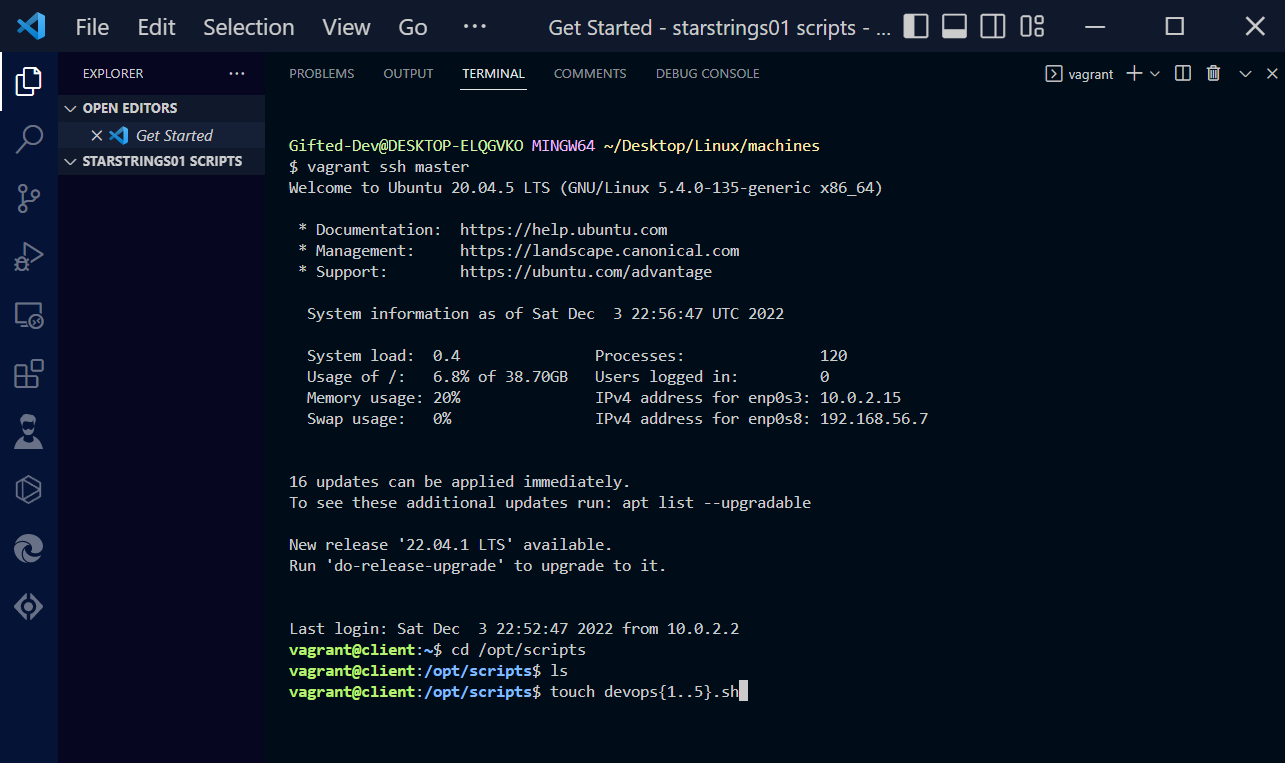Toggle the bottom panel layout icon
The image size is (1285, 763).
tap(954, 27)
